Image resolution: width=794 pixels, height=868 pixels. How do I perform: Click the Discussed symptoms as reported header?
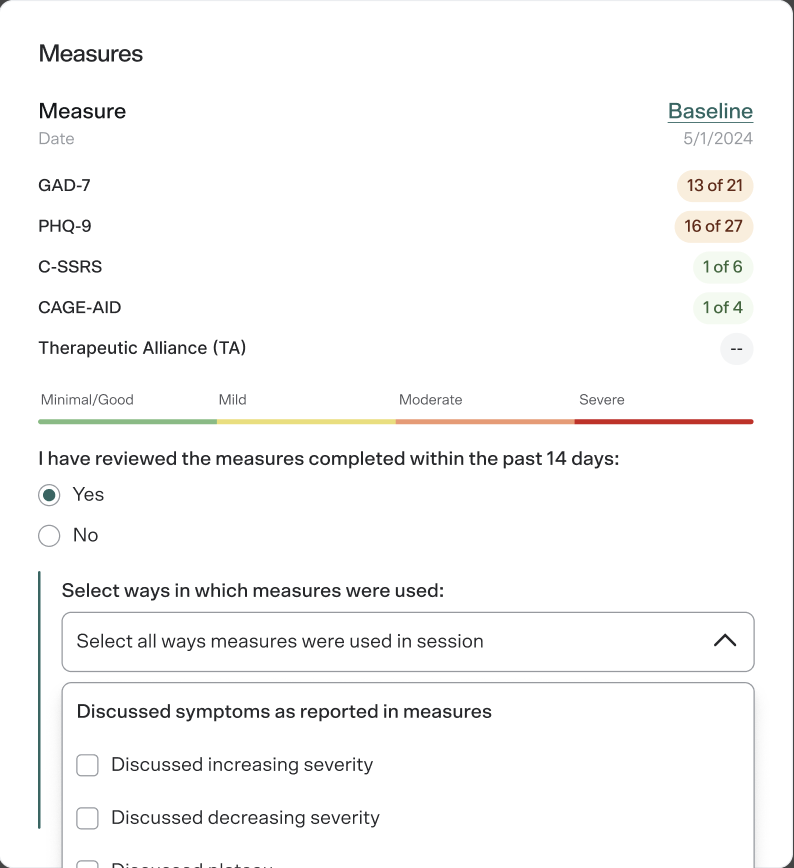[x=283, y=711]
